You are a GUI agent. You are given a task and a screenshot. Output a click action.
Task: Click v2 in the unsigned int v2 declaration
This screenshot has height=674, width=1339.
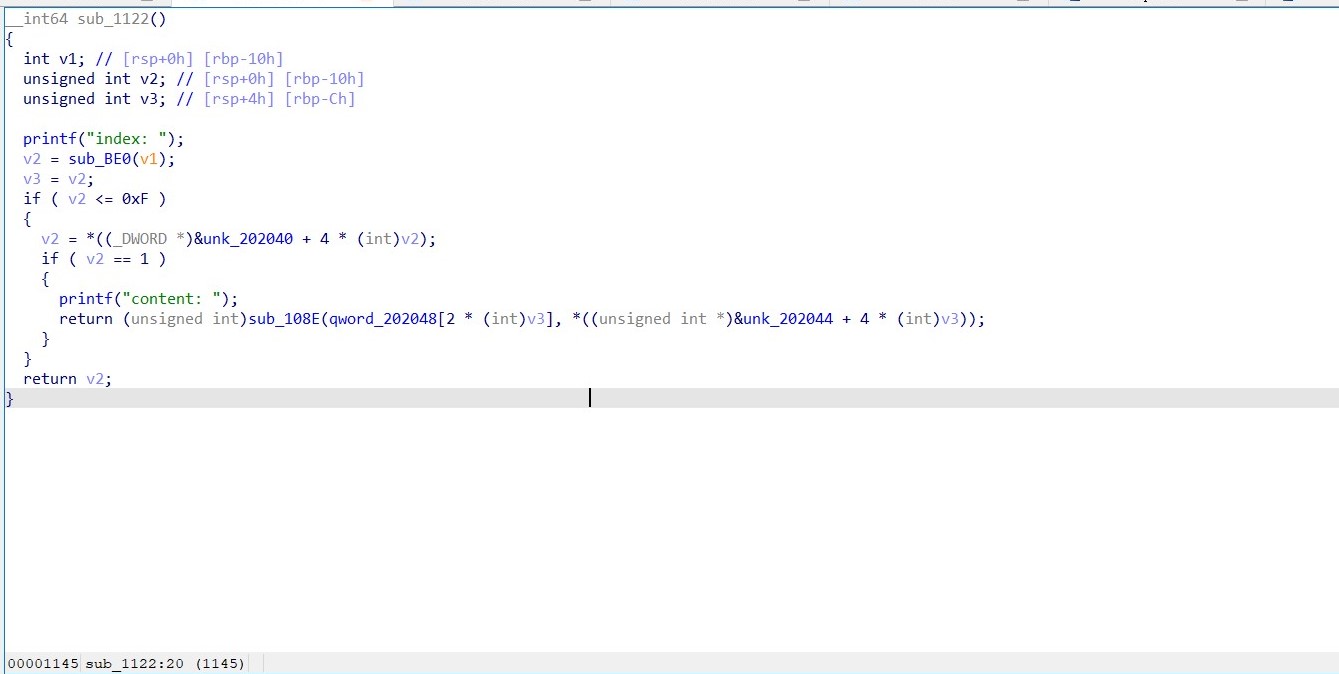(149, 79)
